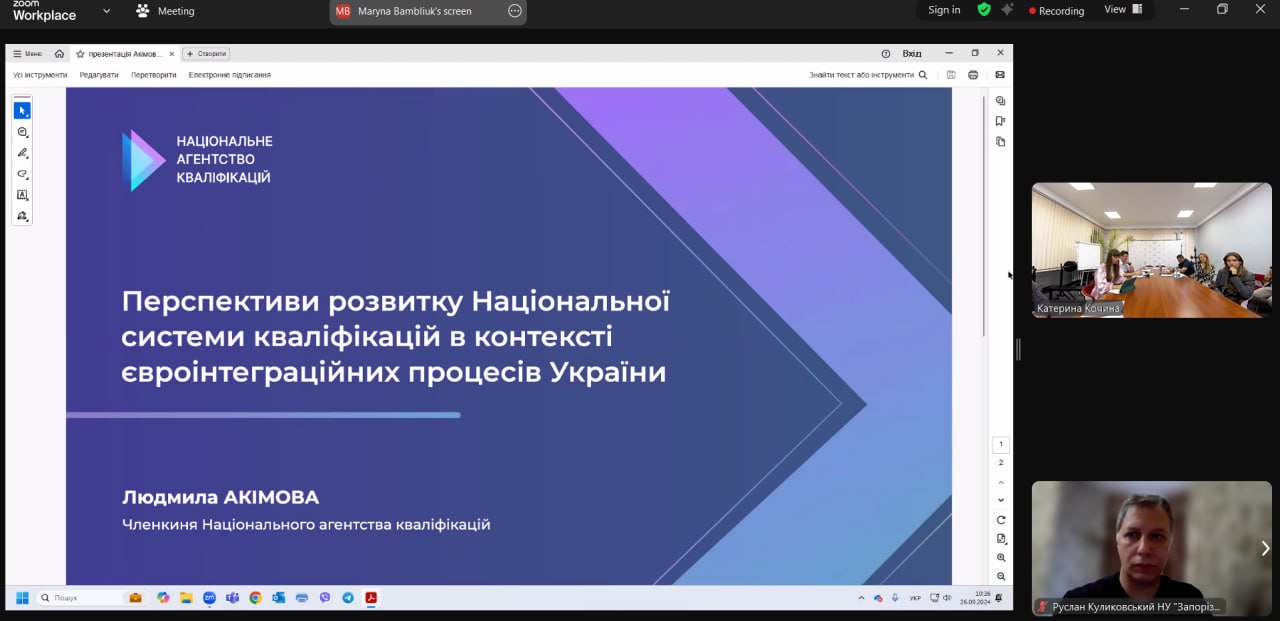Screen dimensions: 1280x621
Task: Open the Редагувати menu
Action: (99, 75)
